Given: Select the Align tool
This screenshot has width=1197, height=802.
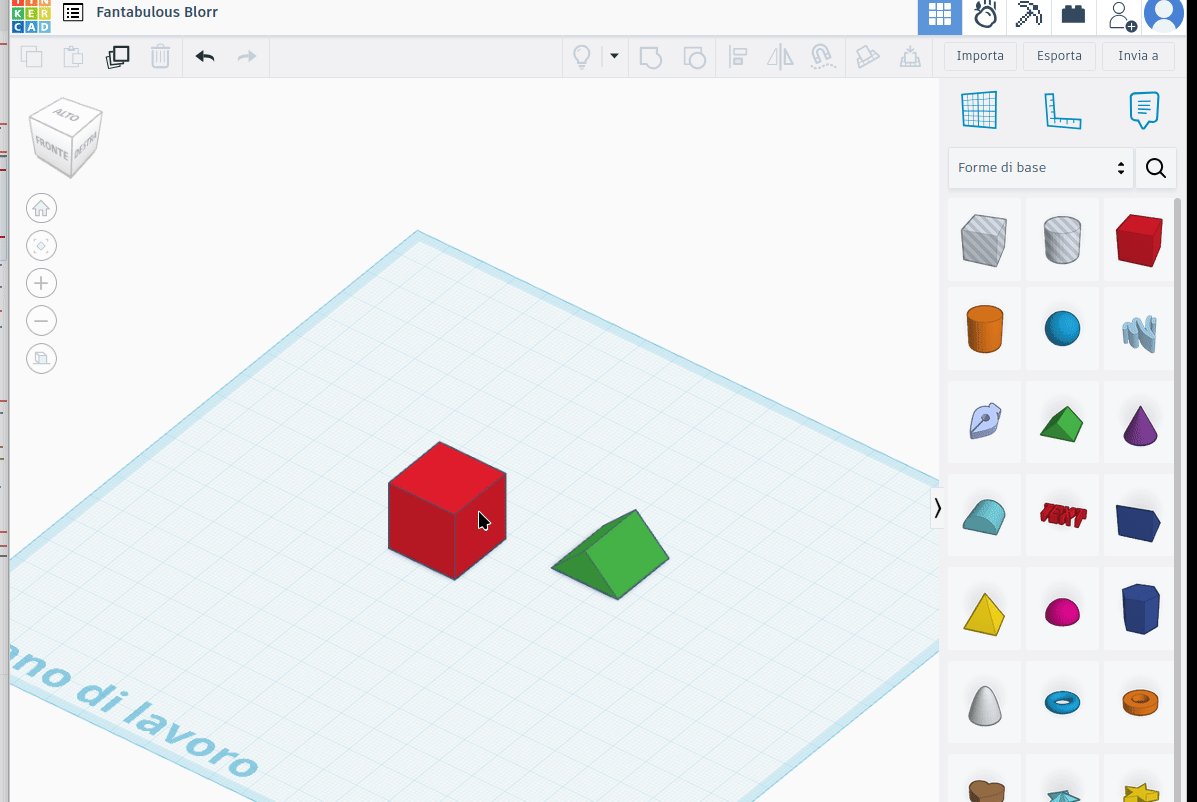Looking at the screenshot, I should point(737,57).
